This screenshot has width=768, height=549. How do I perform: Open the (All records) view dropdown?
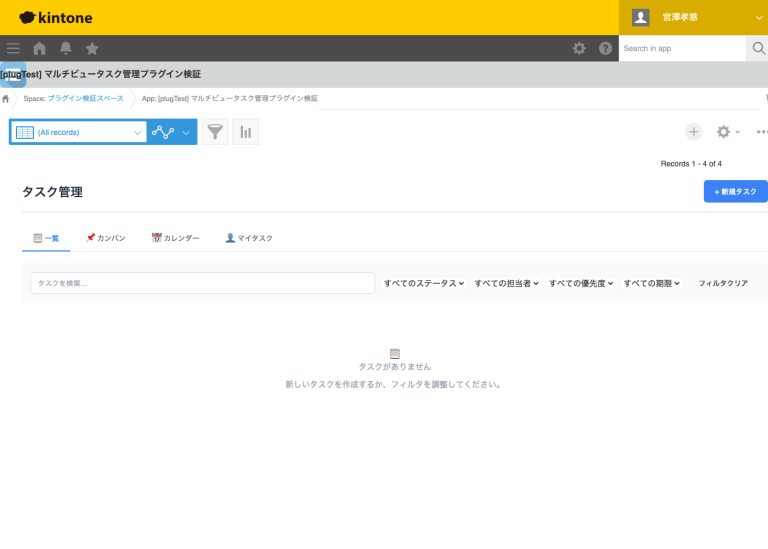coord(78,132)
